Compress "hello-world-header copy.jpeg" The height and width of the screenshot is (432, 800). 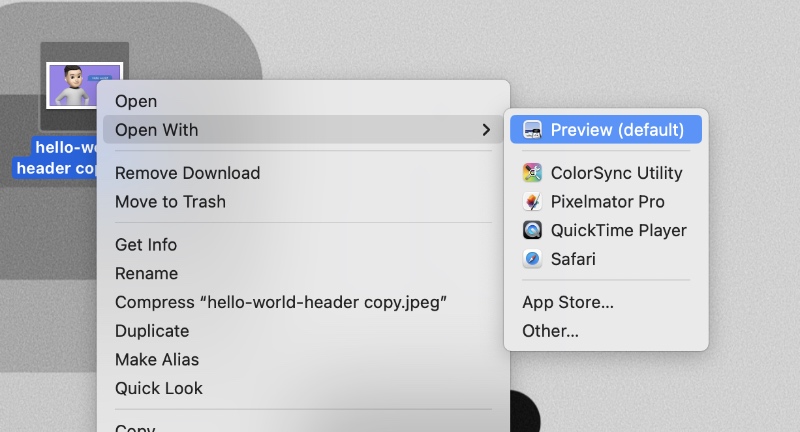pyautogui.click(x=280, y=303)
